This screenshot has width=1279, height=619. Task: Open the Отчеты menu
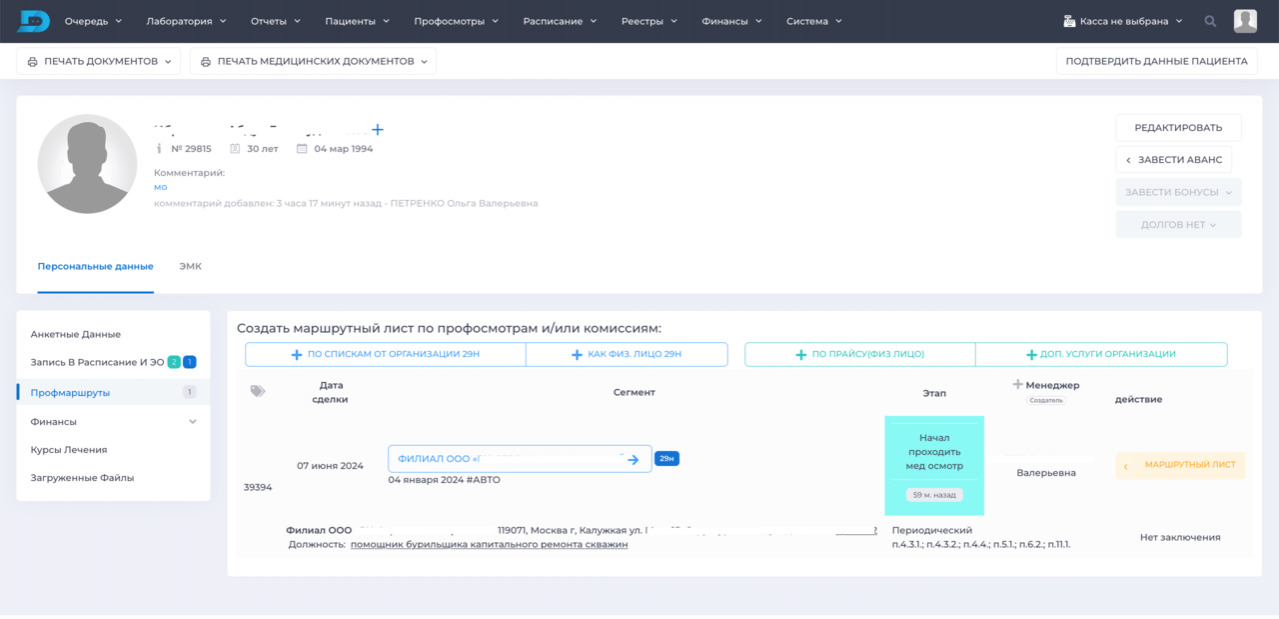tap(276, 21)
